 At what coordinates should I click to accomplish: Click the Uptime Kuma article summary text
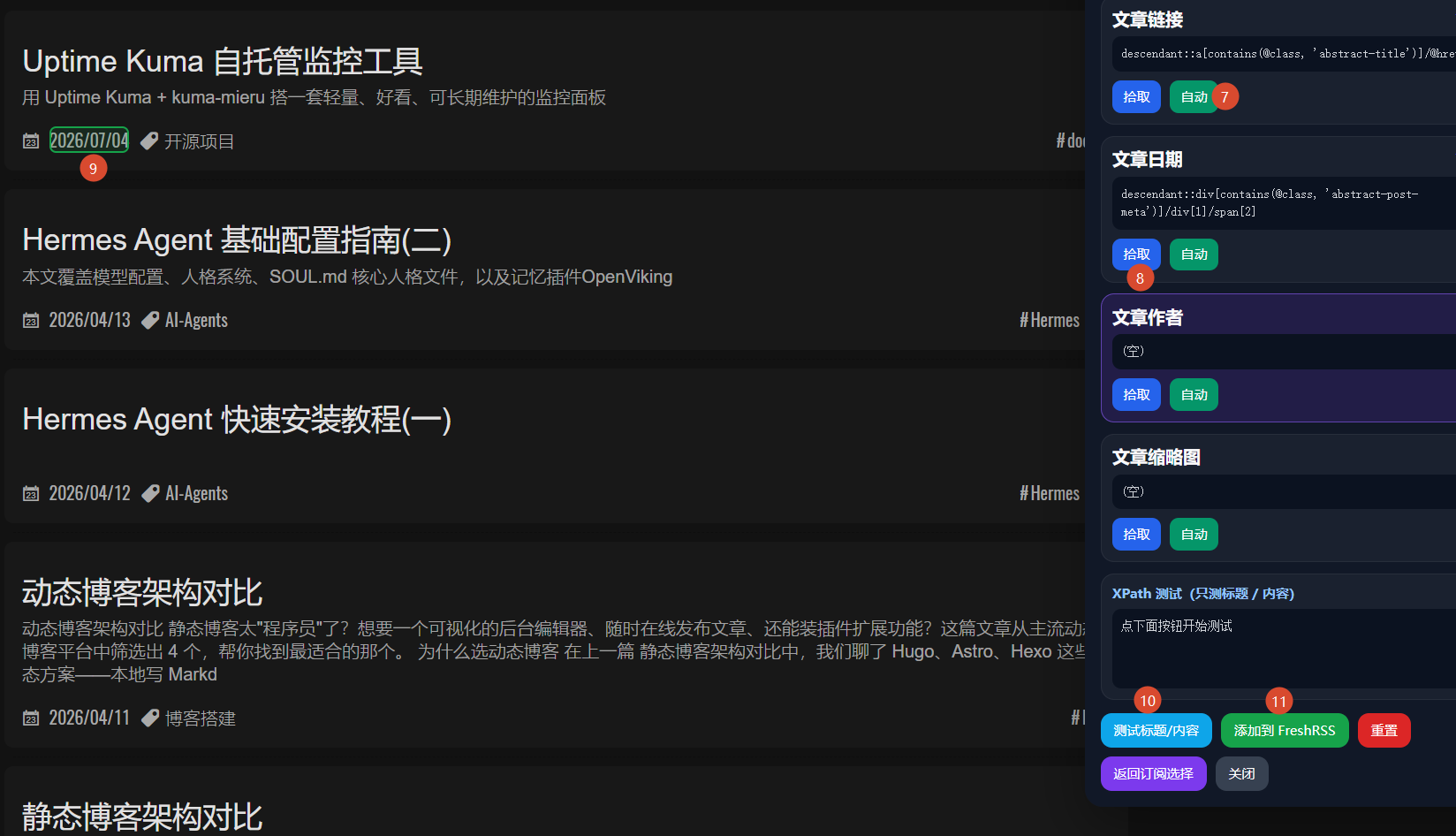tap(315, 97)
